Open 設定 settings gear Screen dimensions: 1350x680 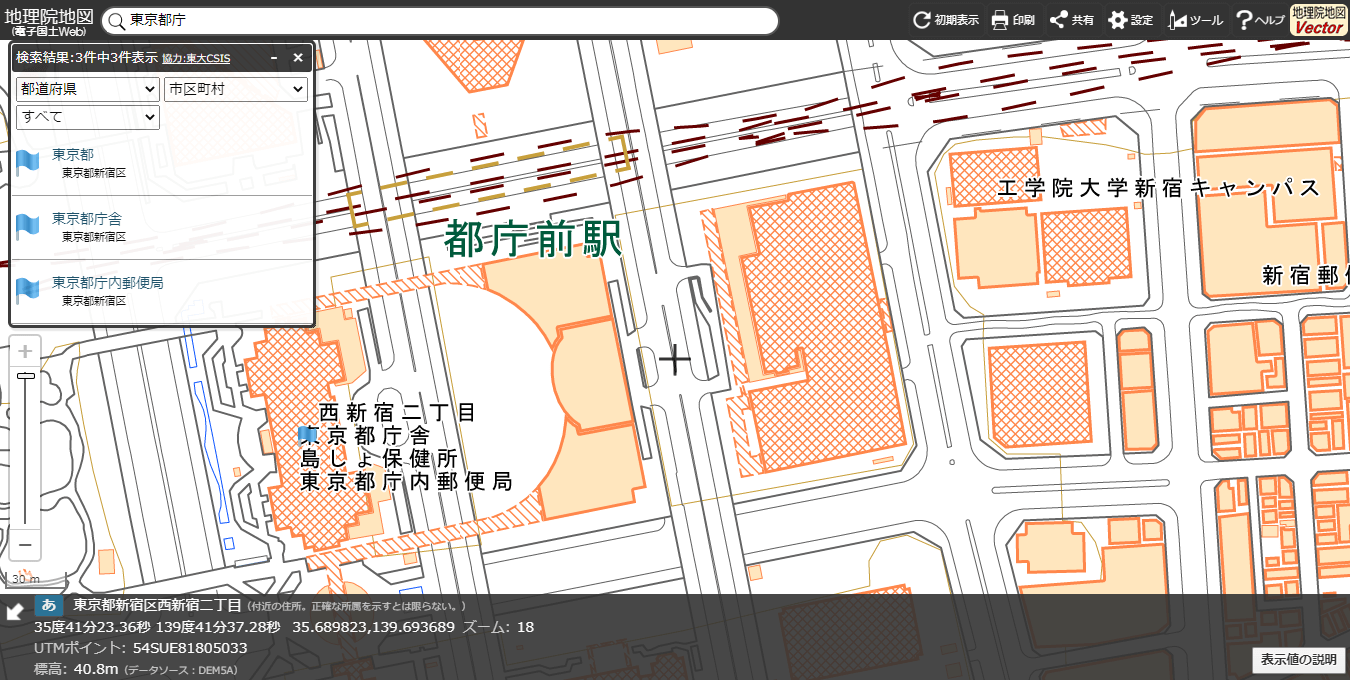[1130, 20]
